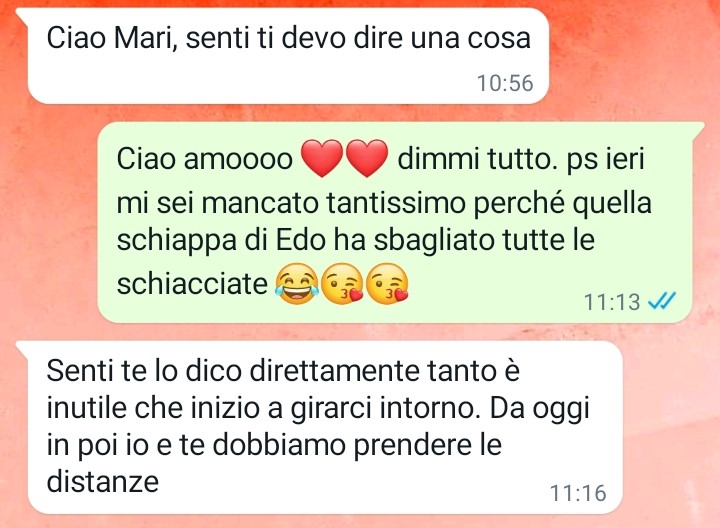Click the first kissing face emoji
Screen dimensions: 720x528
point(342,284)
